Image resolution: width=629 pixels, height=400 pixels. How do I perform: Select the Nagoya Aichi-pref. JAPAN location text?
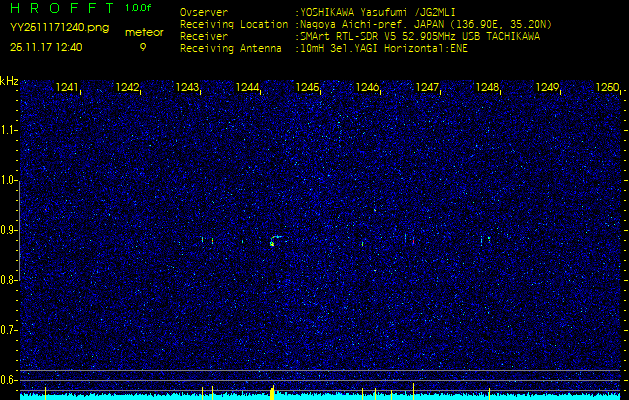(424, 24)
